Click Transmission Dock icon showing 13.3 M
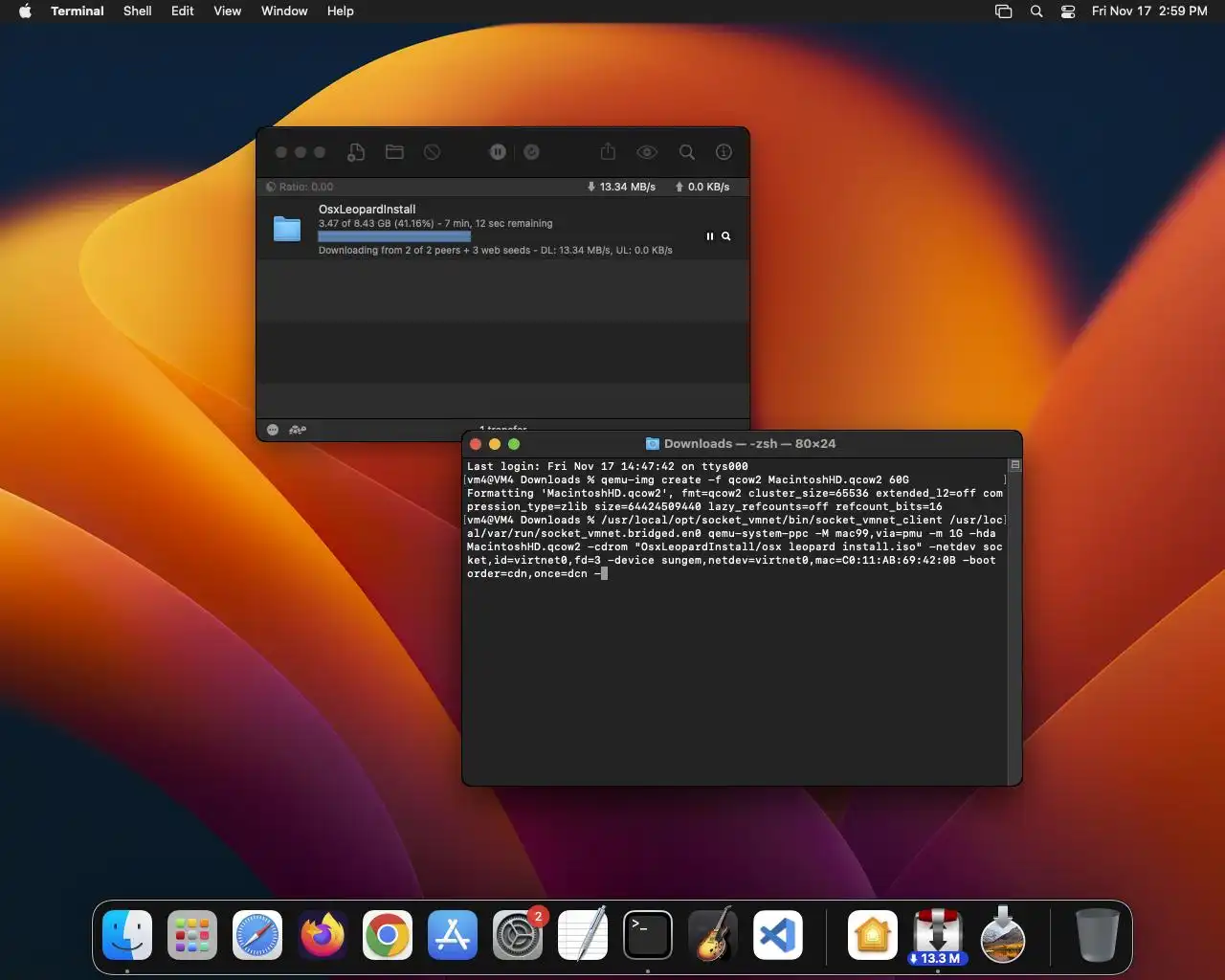Image resolution: width=1225 pixels, height=980 pixels. tap(938, 935)
